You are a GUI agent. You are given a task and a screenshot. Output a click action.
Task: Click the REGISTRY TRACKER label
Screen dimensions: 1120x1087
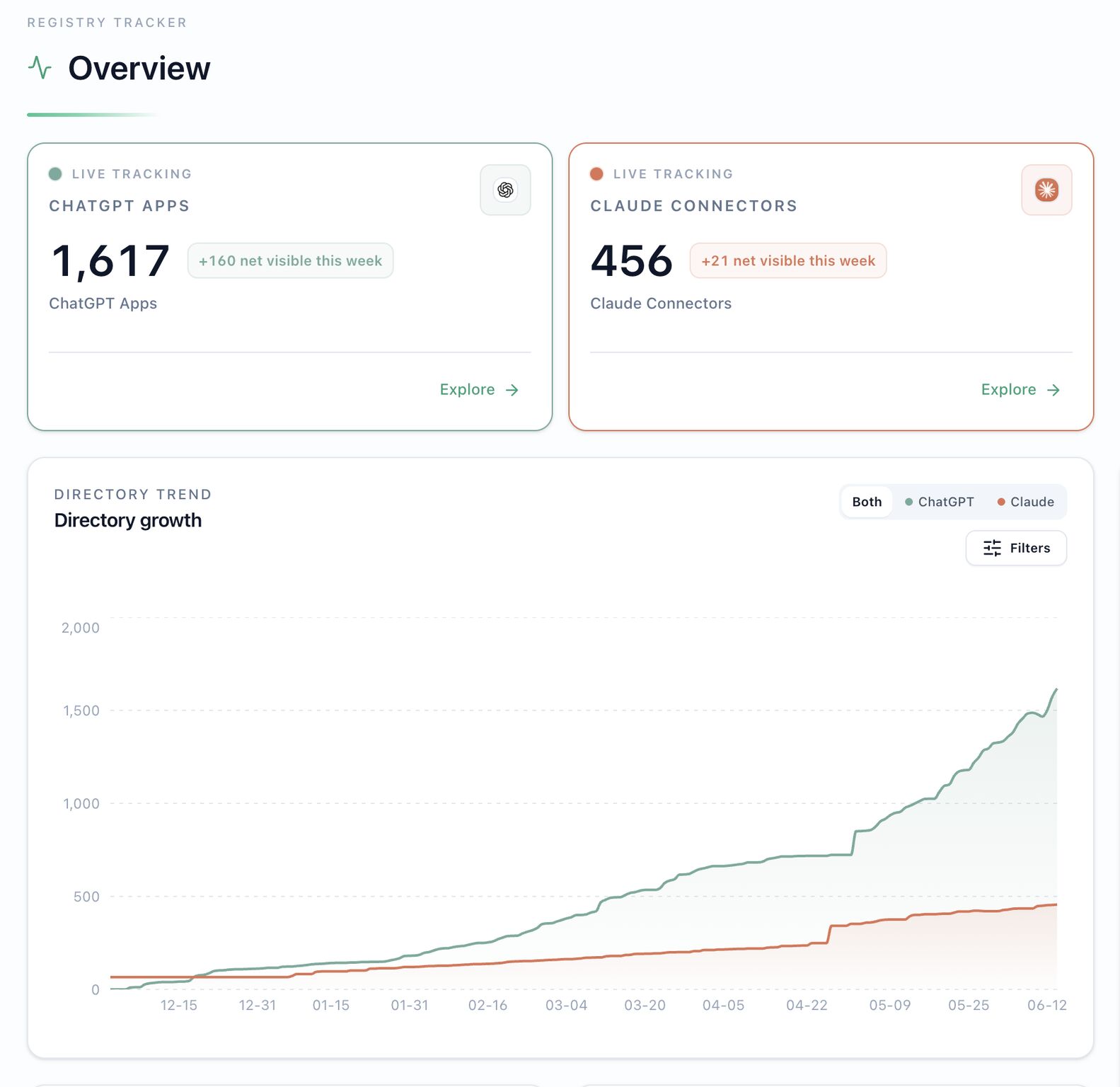[x=107, y=23]
